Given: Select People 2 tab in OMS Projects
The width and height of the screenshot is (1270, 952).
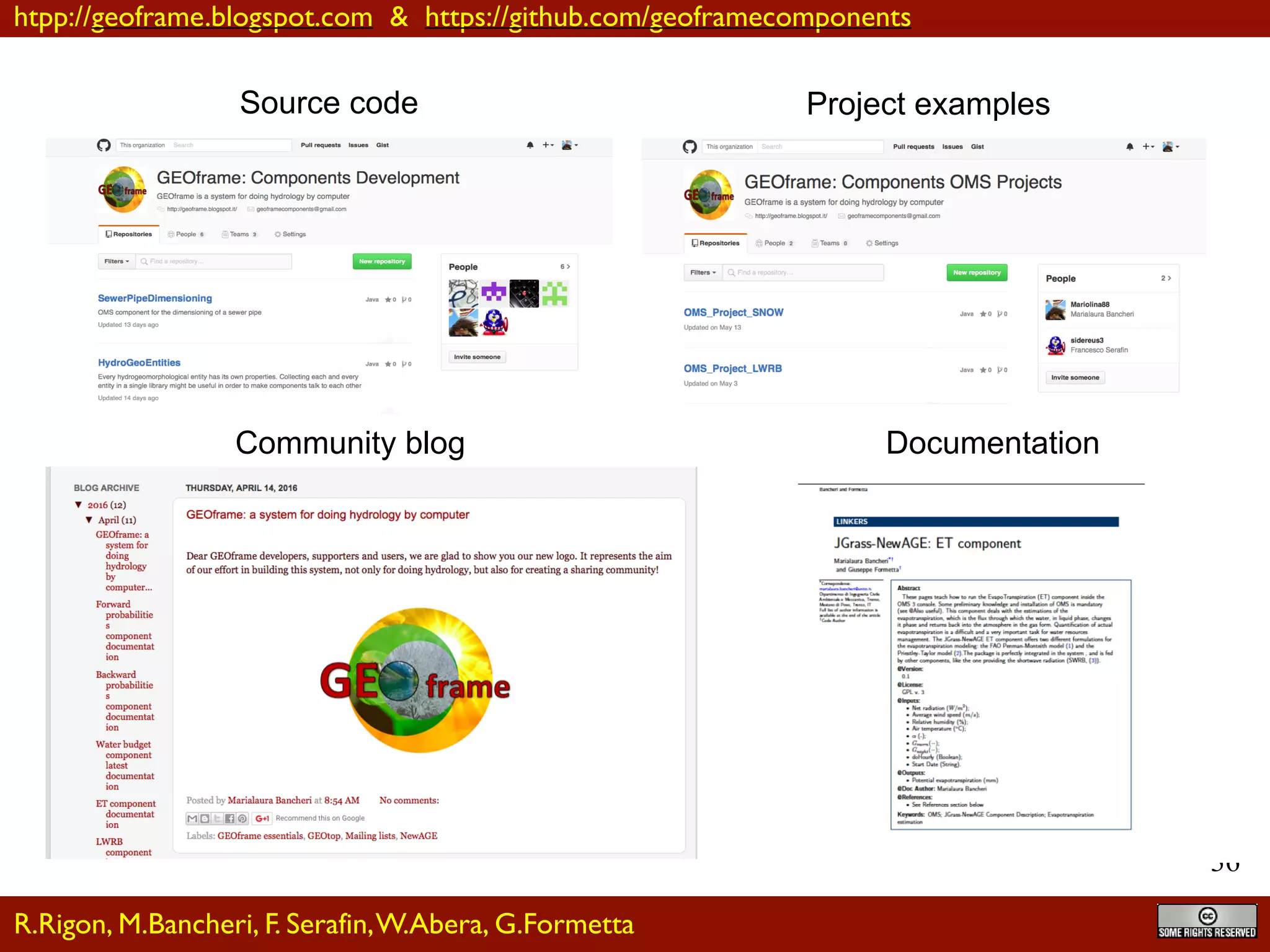Looking at the screenshot, I should (775, 243).
